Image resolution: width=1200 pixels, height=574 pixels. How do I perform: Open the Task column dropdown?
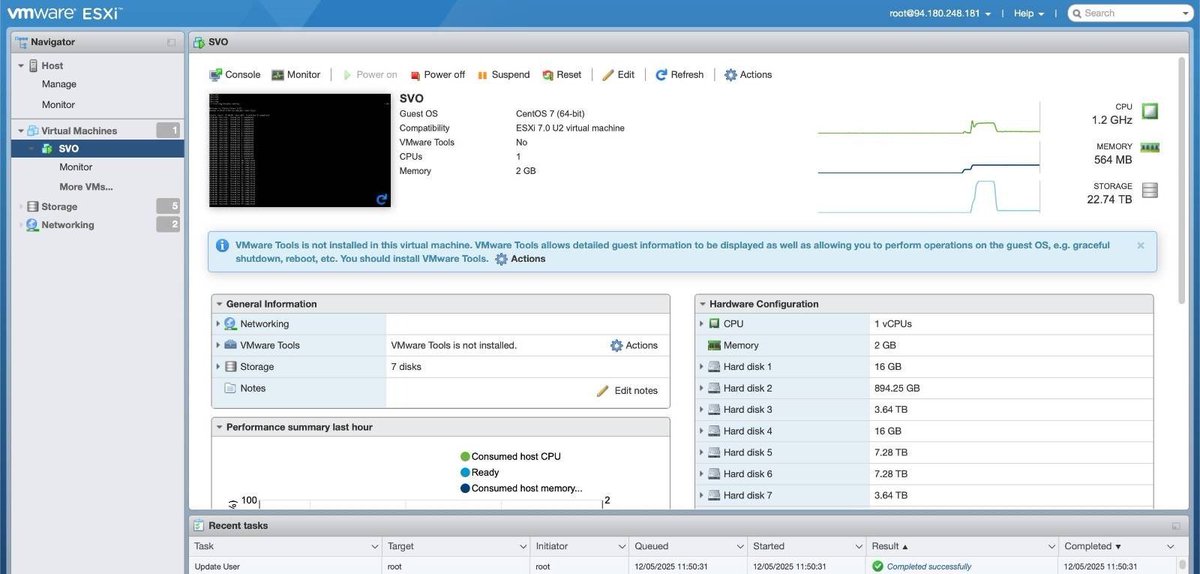pos(373,547)
